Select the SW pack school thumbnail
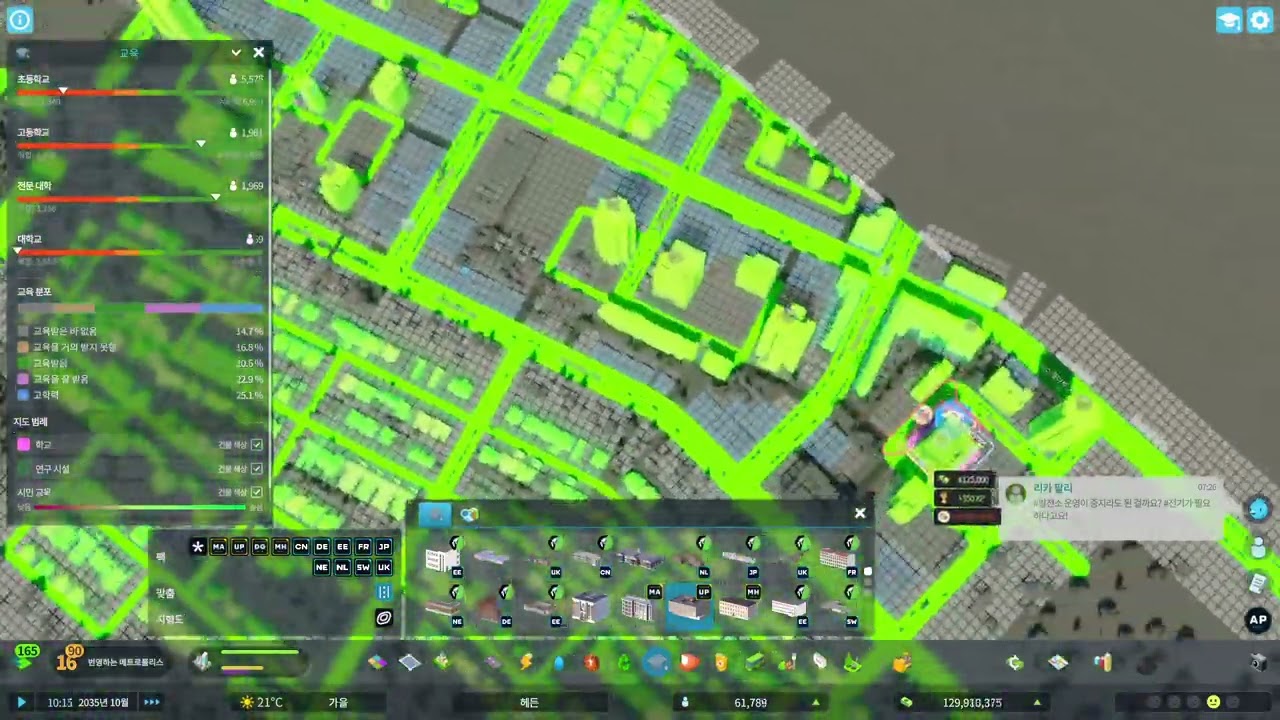 point(838,607)
